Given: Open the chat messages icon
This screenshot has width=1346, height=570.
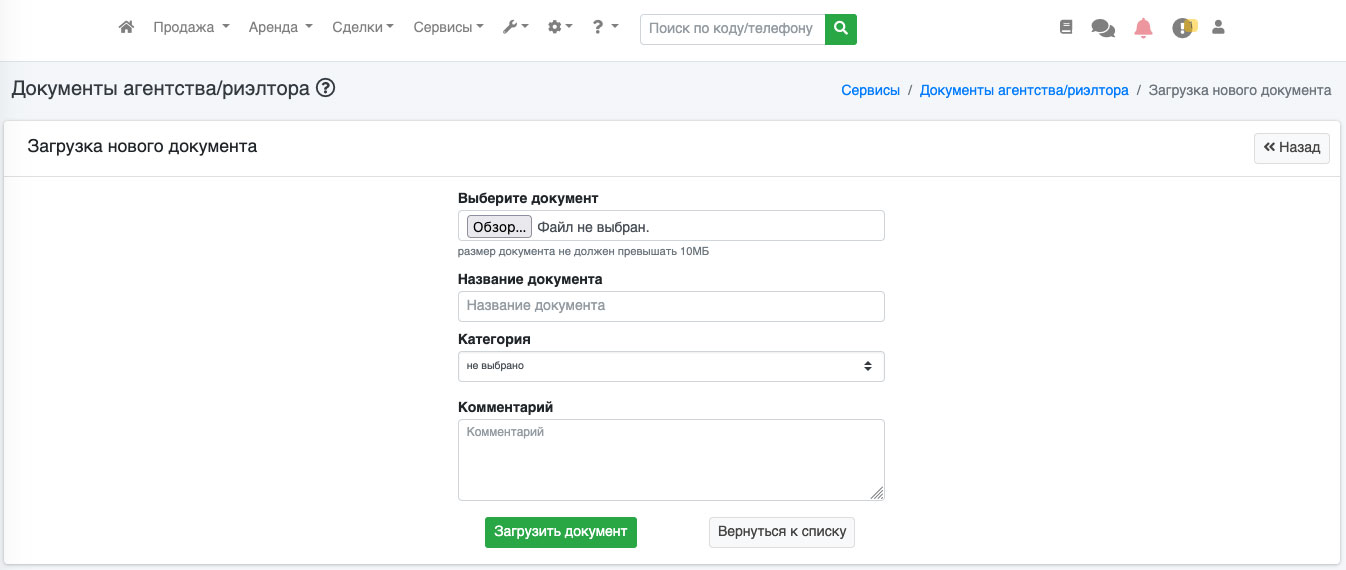Looking at the screenshot, I should tap(1103, 28).
